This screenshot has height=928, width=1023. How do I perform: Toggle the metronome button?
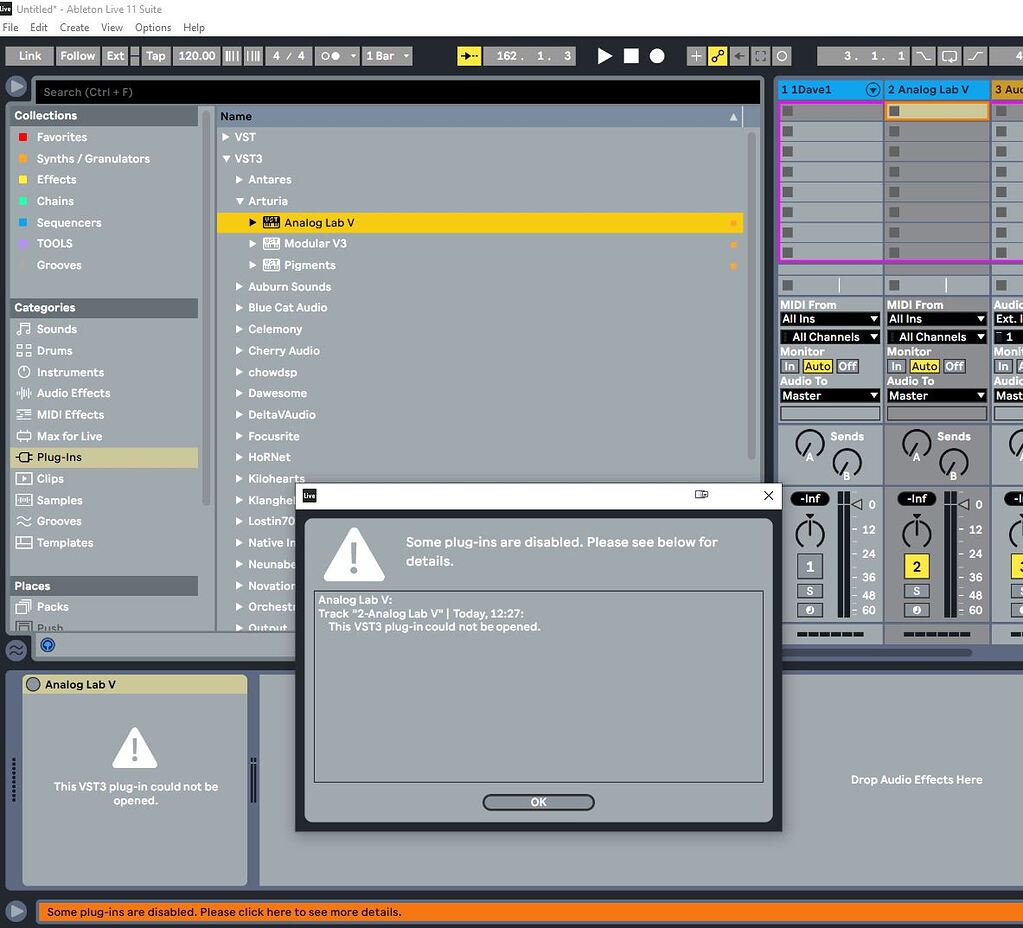(x=333, y=56)
